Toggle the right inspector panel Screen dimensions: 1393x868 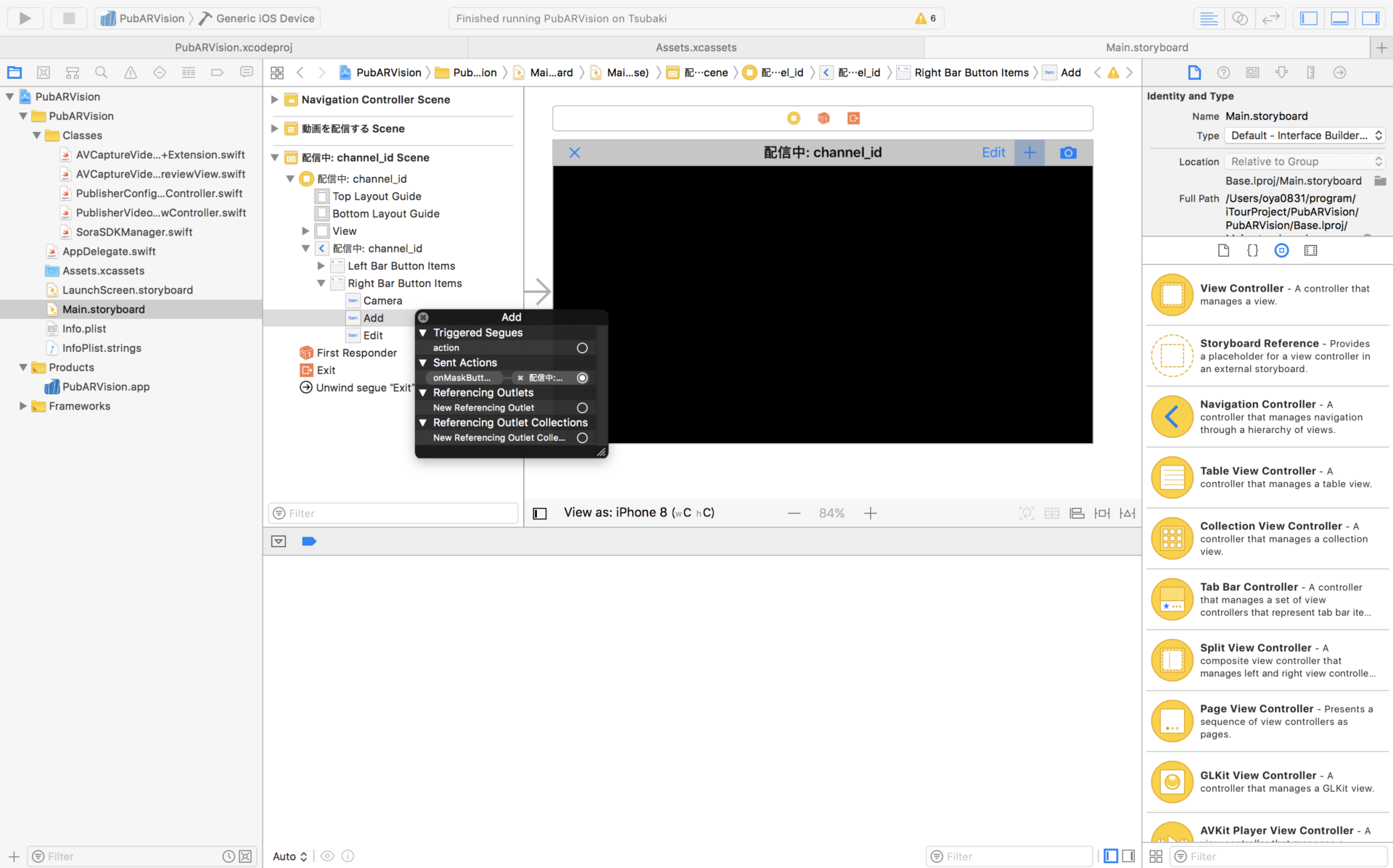coord(1370,18)
